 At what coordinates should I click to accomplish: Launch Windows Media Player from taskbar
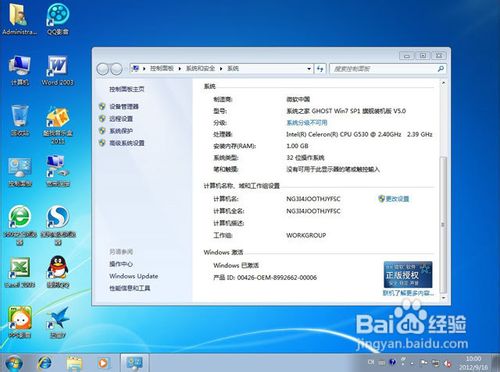103,363
